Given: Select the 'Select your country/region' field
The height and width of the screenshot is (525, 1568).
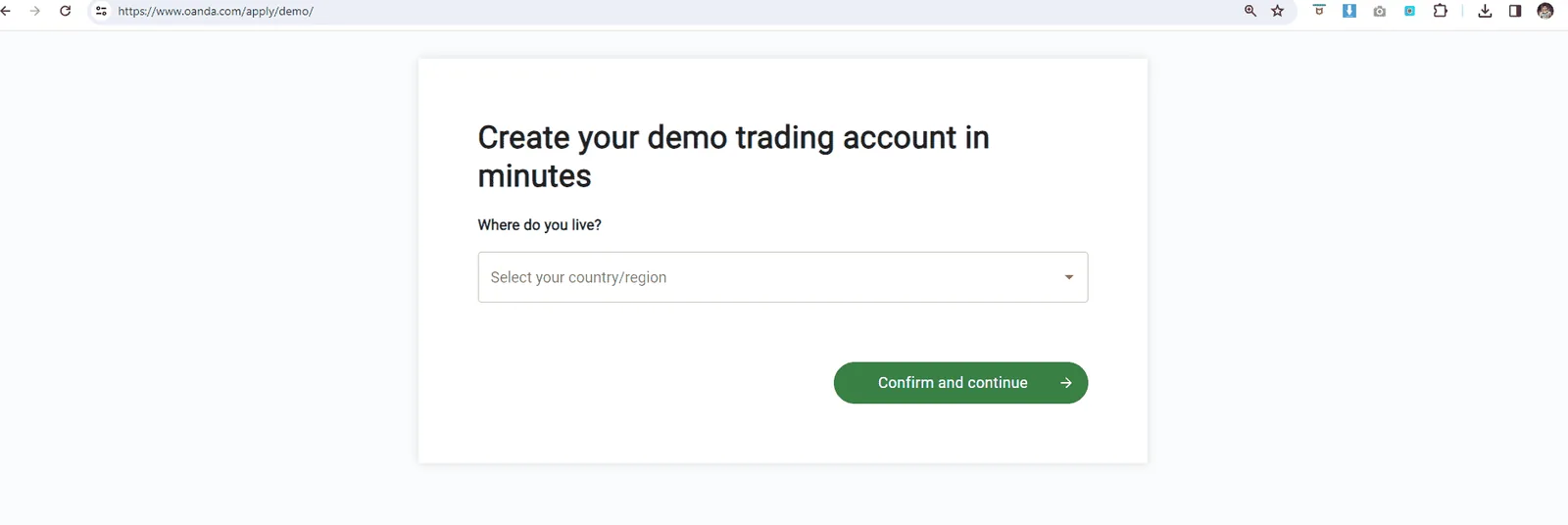Looking at the screenshot, I should [x=783, y=277].
